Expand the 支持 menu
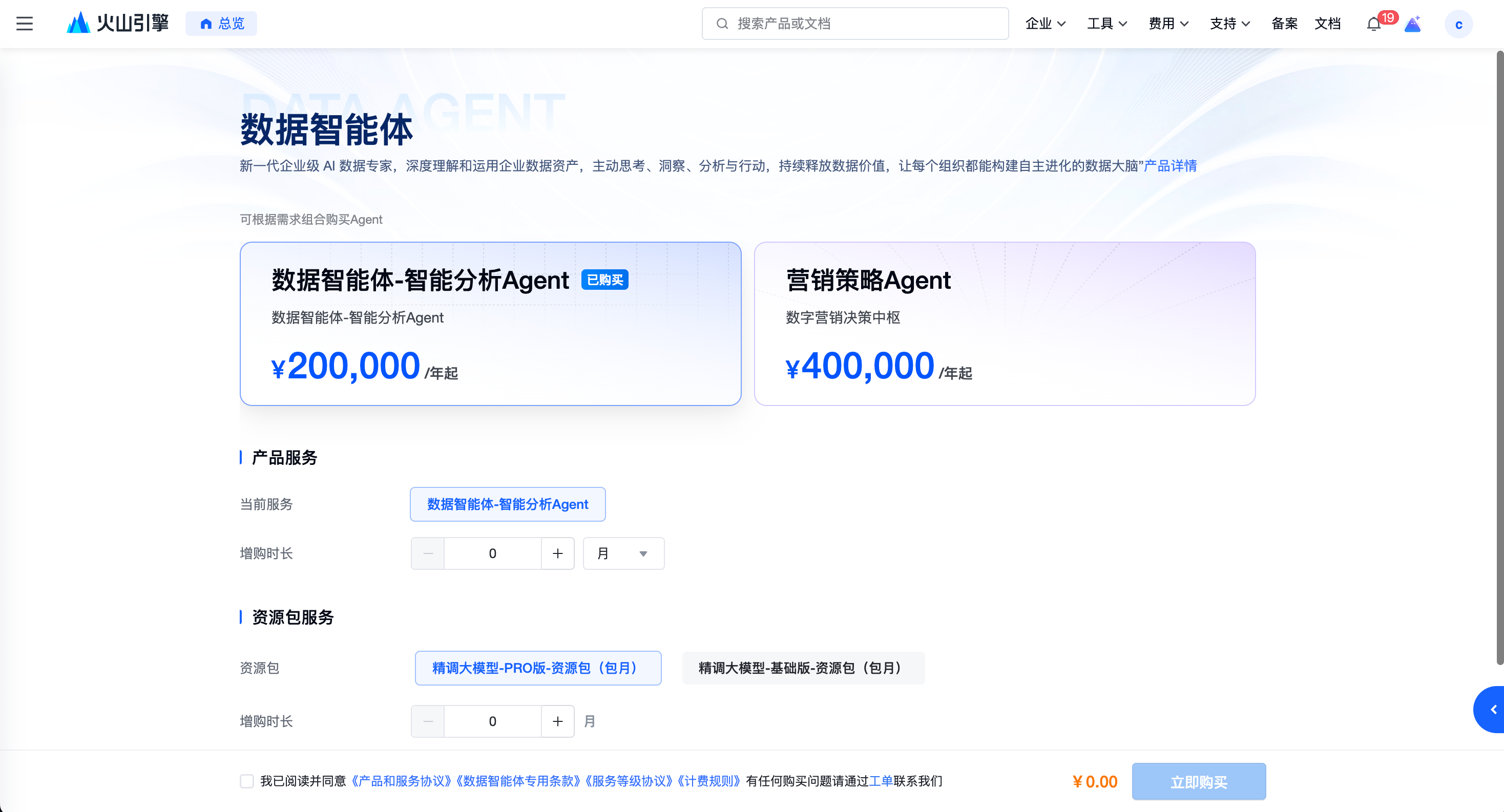The width and height of the screenshot is (1504, 812). click(x=1229, y=24)
